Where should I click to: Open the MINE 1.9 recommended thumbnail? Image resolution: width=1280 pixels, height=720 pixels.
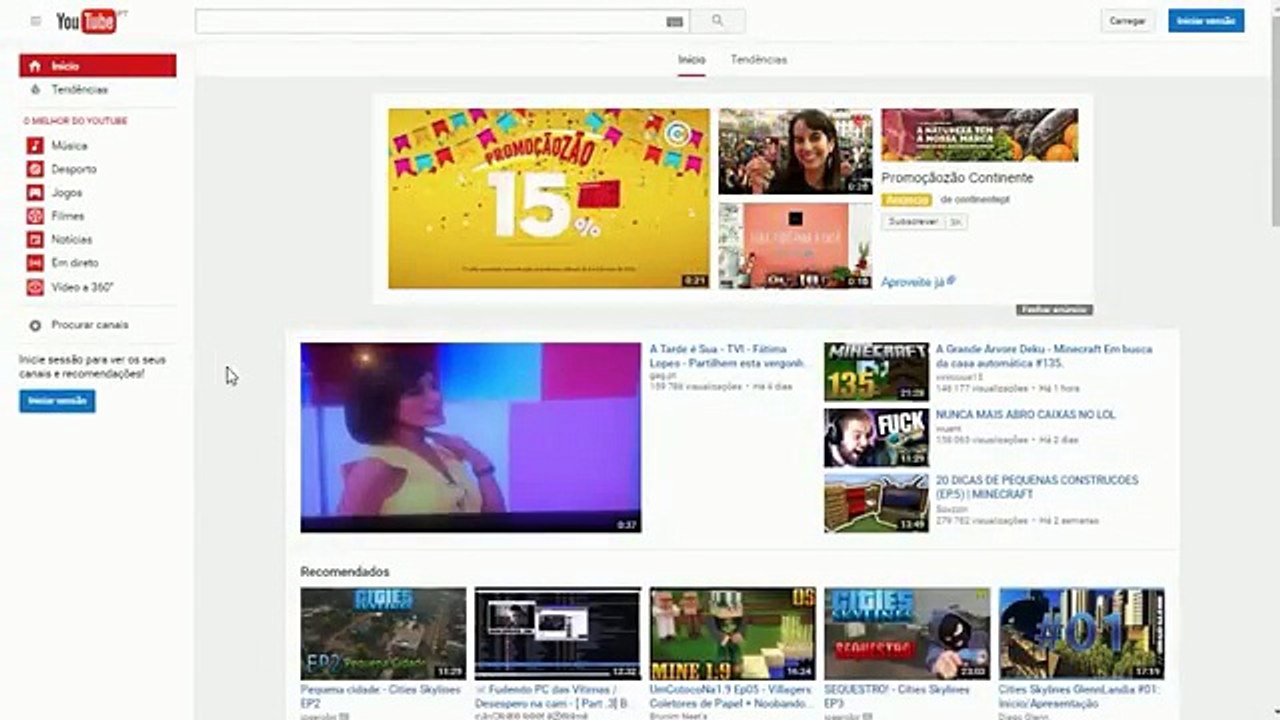[x=732, y=634]
